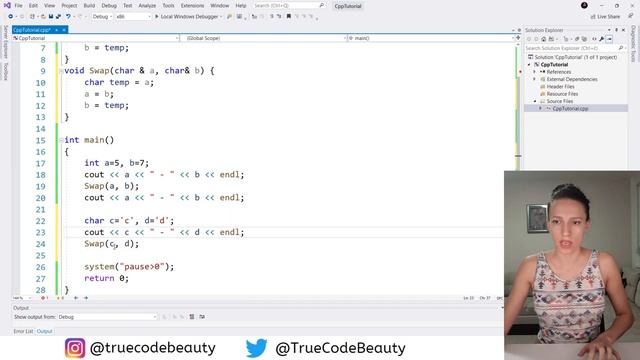Click the Live Share button

(x=605, y=17)
